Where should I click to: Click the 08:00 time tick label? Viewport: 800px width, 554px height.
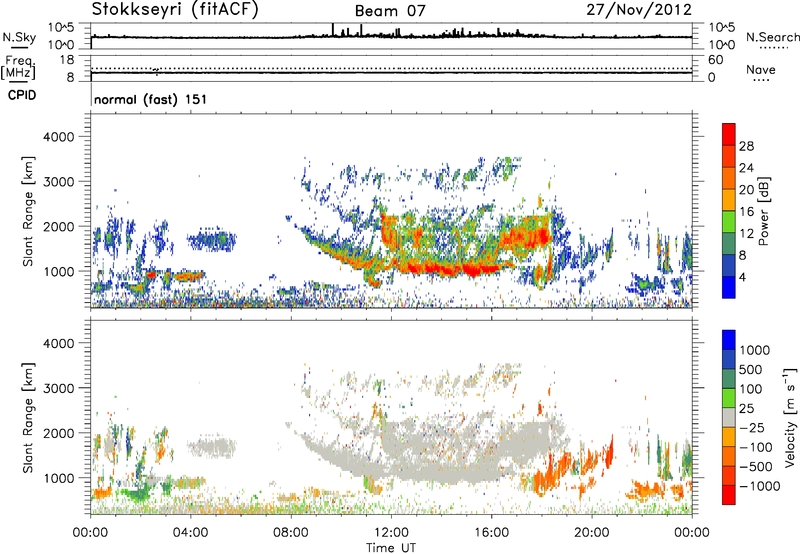[x=291, y=533]
